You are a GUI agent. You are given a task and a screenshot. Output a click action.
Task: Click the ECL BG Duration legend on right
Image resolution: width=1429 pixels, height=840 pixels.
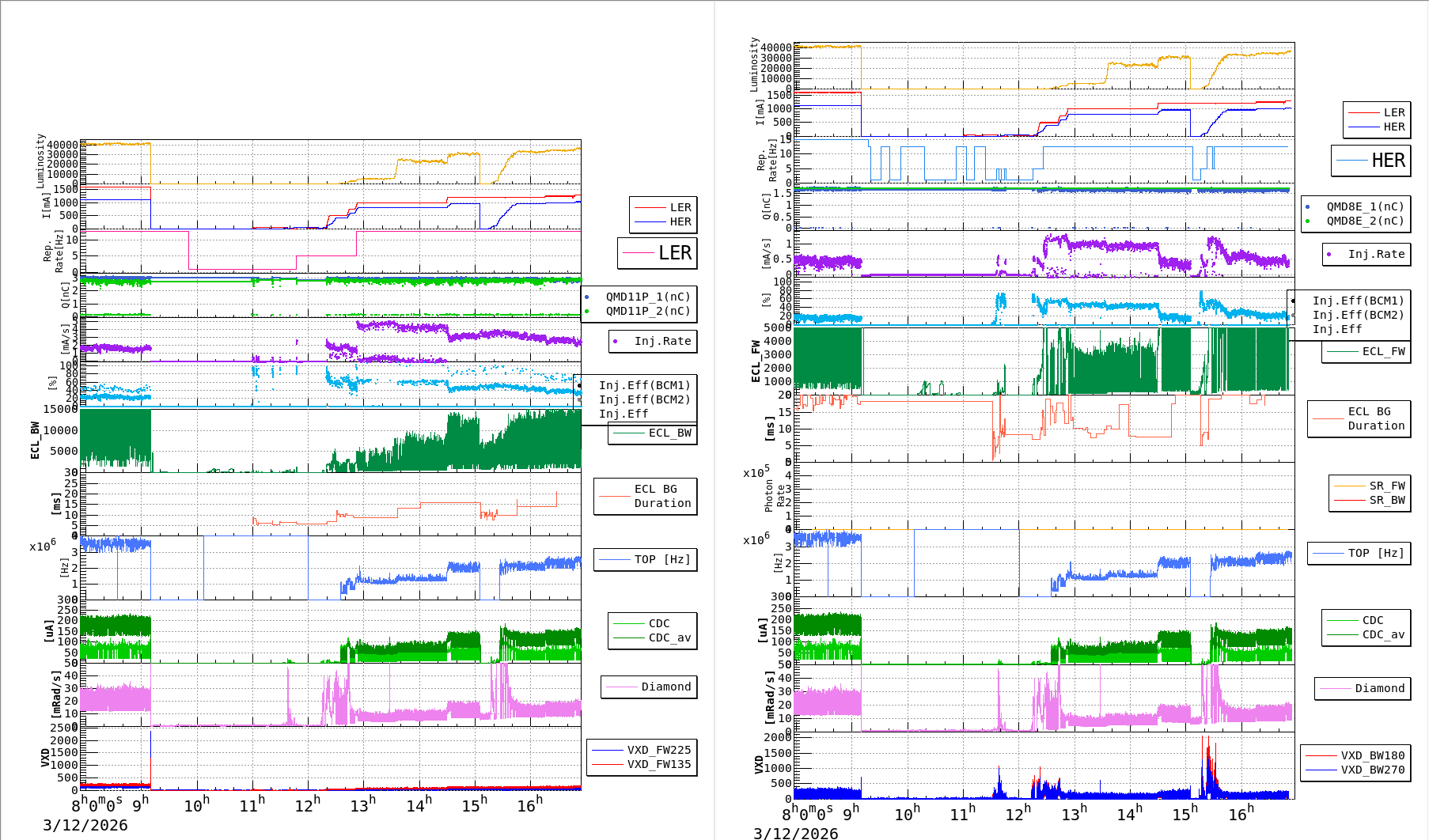tap(1376, 418)
